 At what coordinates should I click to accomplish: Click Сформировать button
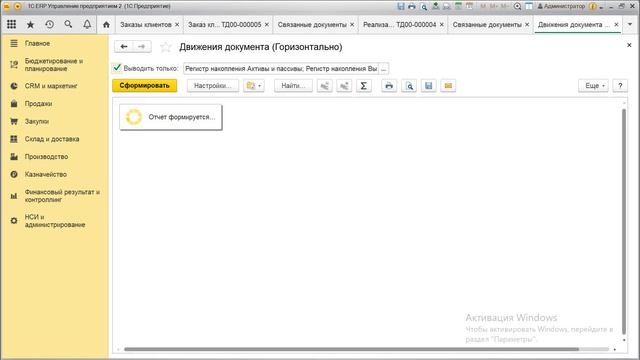144,86
